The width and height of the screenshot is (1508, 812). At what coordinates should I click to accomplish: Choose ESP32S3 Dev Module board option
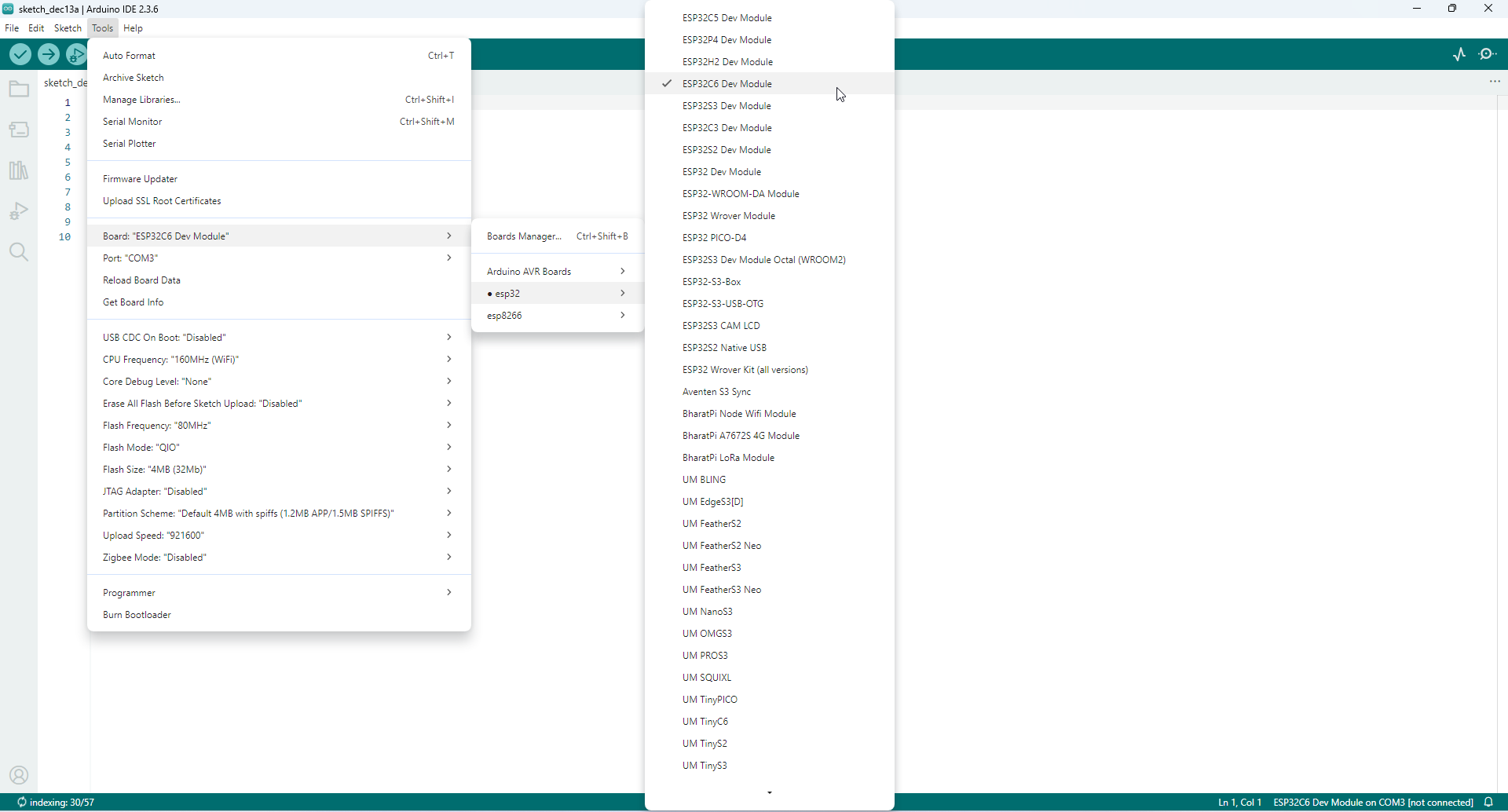[727, 106]
